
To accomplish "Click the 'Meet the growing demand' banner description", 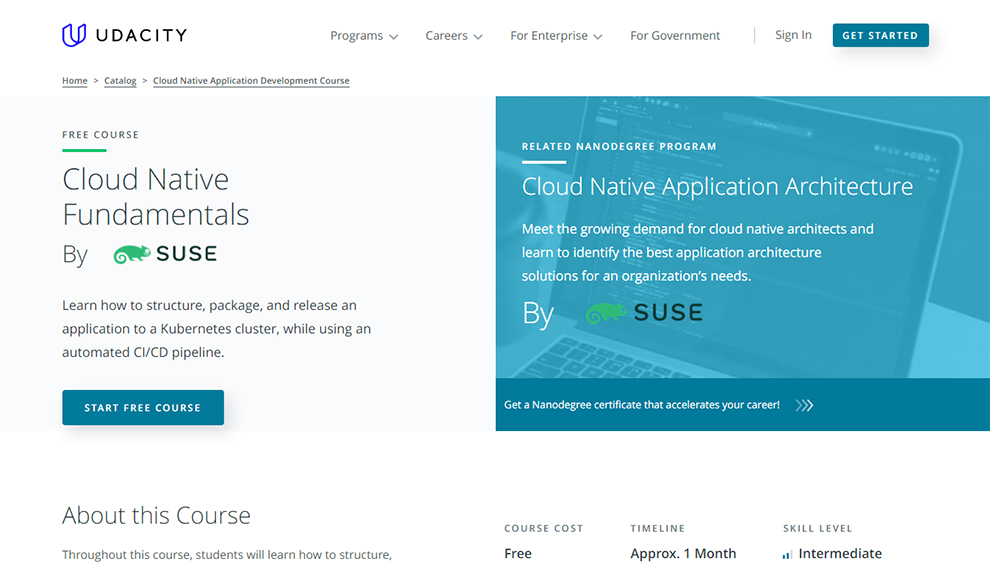I will pos(698,253).
